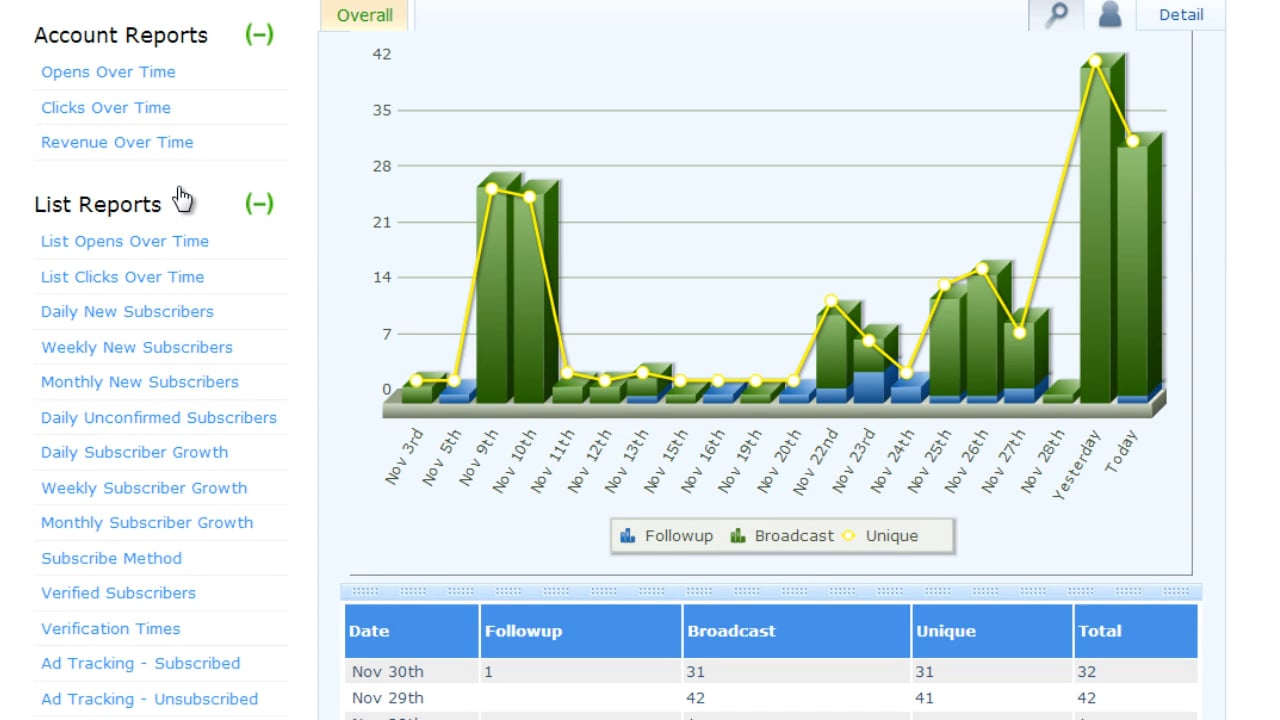Open Ad Tracking - Subscribed report
Screen dimensions: 1280x720
click(x=140, y=663)
